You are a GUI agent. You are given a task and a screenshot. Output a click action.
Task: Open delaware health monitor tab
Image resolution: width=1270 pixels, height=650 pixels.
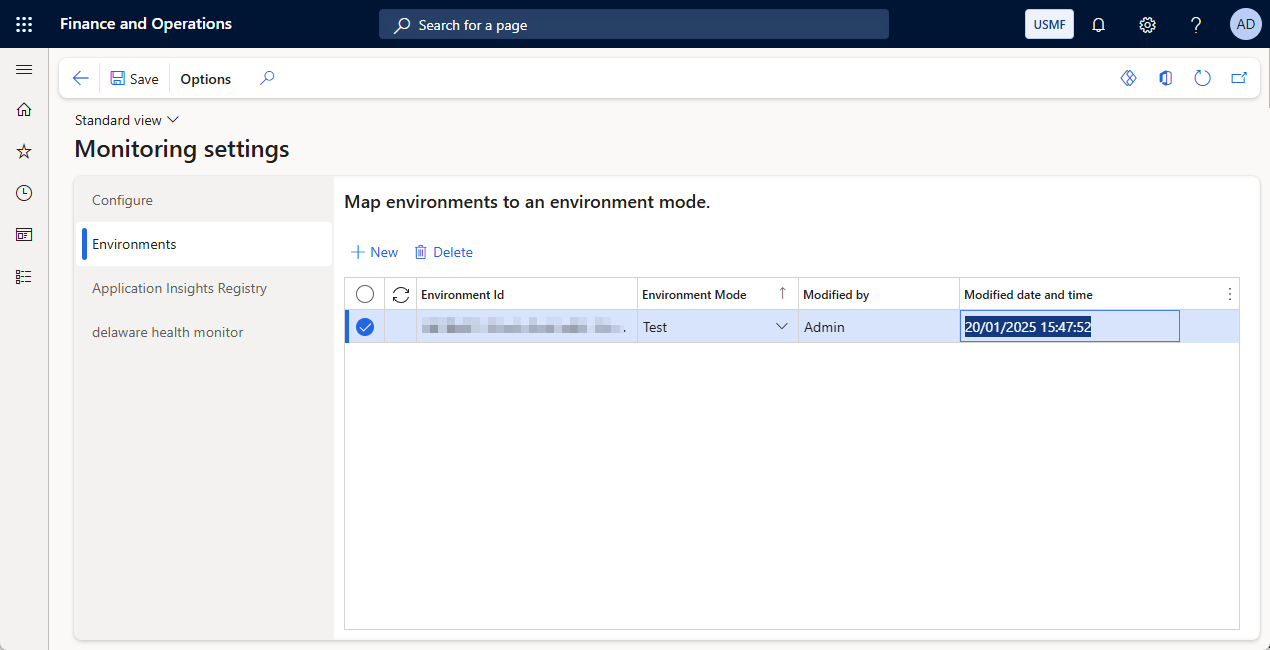(204, 332)
